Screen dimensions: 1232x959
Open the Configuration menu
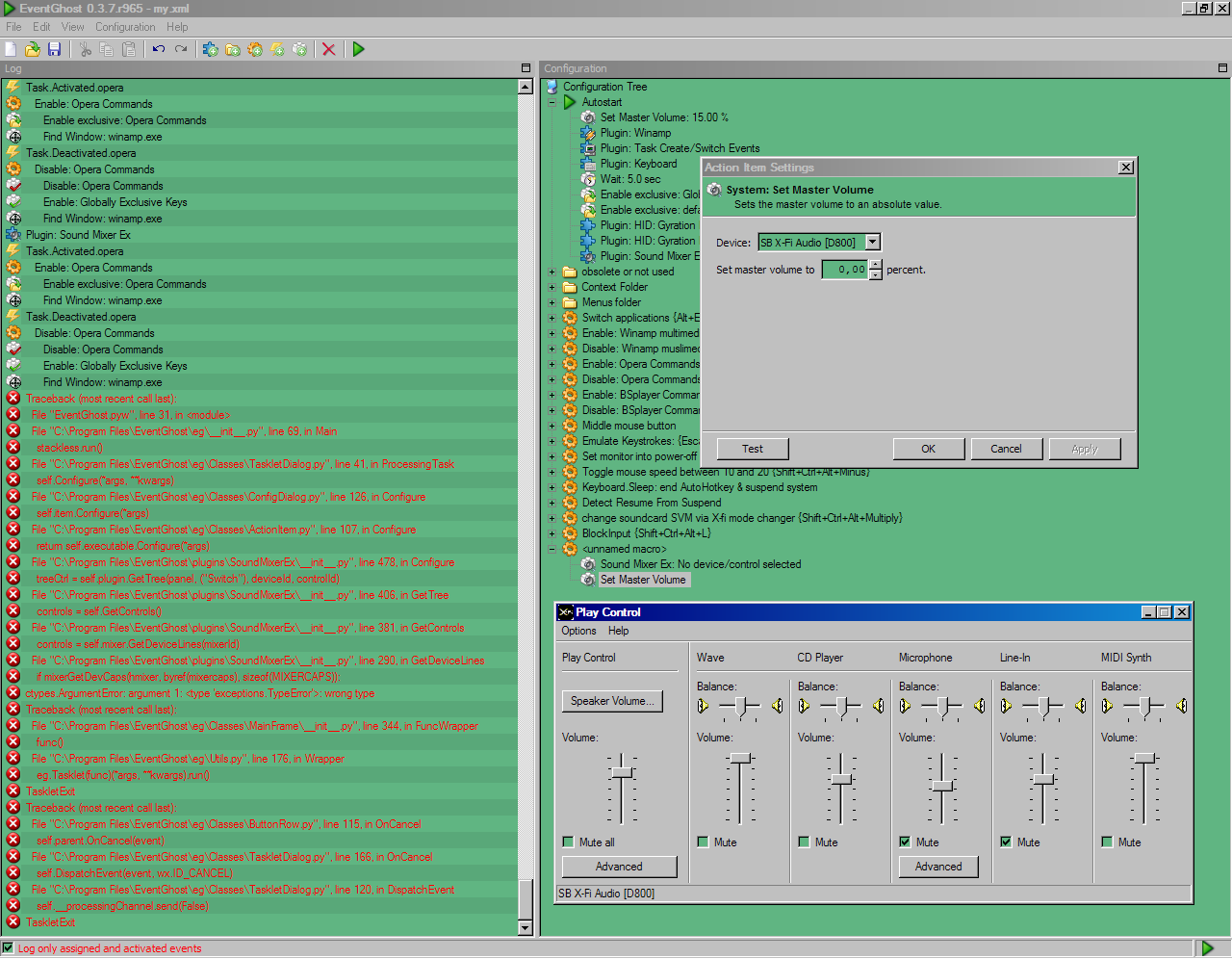click(x=125, y=27)
